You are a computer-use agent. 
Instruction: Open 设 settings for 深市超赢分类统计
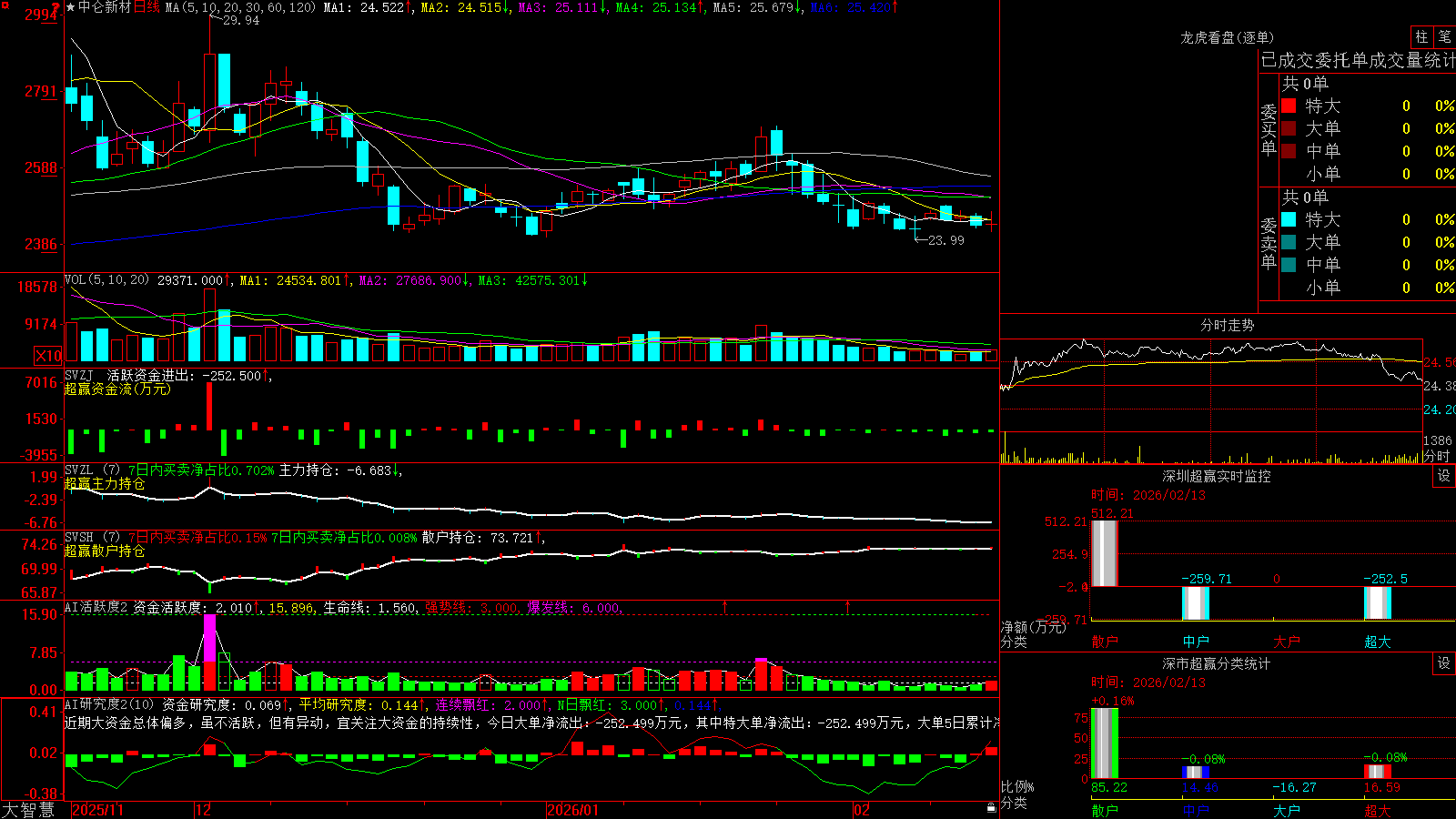coord(1443,663)
